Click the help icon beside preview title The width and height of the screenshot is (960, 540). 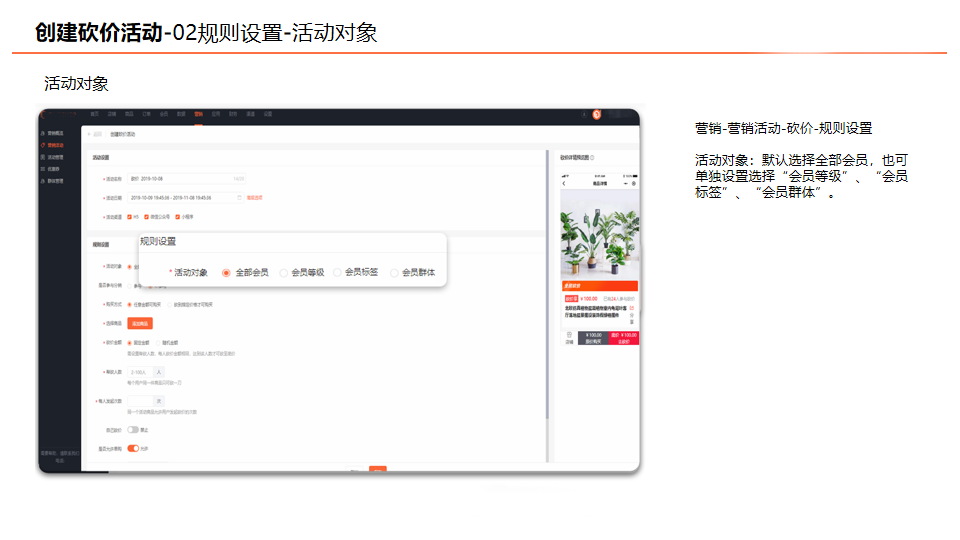tap(592, 158)
